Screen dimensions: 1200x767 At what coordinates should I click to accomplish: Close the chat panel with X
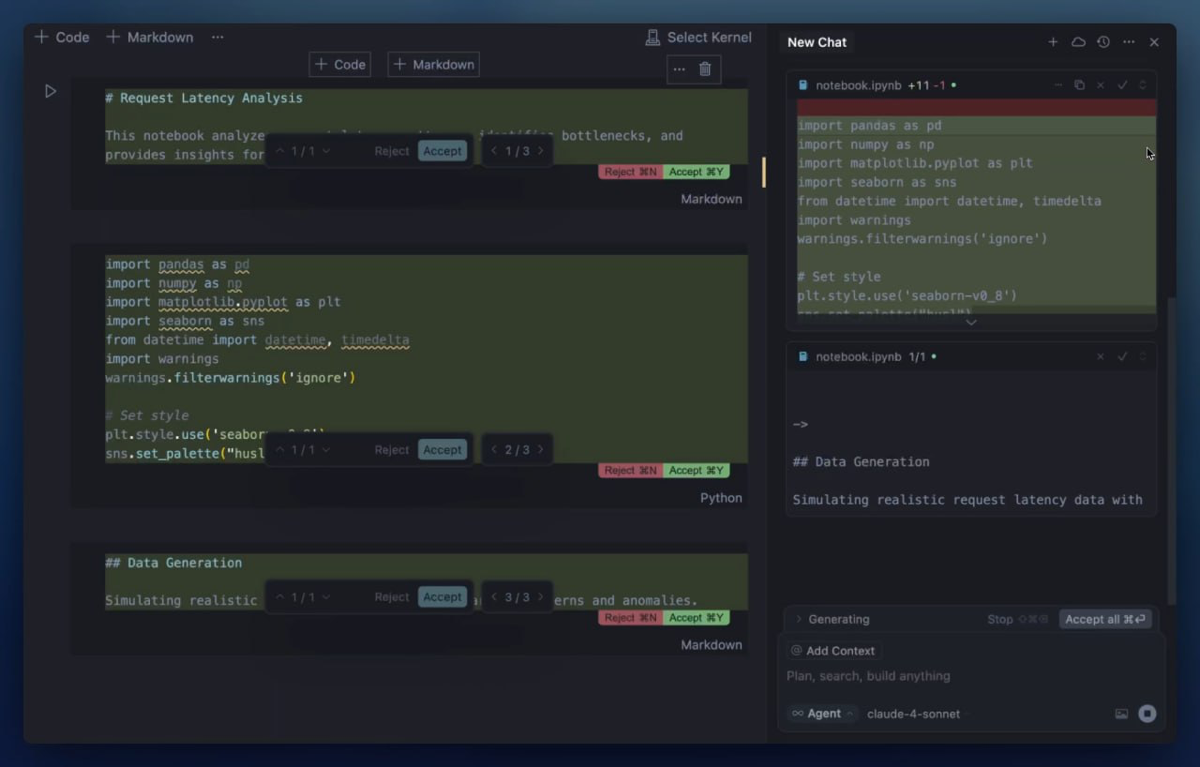pos(1154,42)
